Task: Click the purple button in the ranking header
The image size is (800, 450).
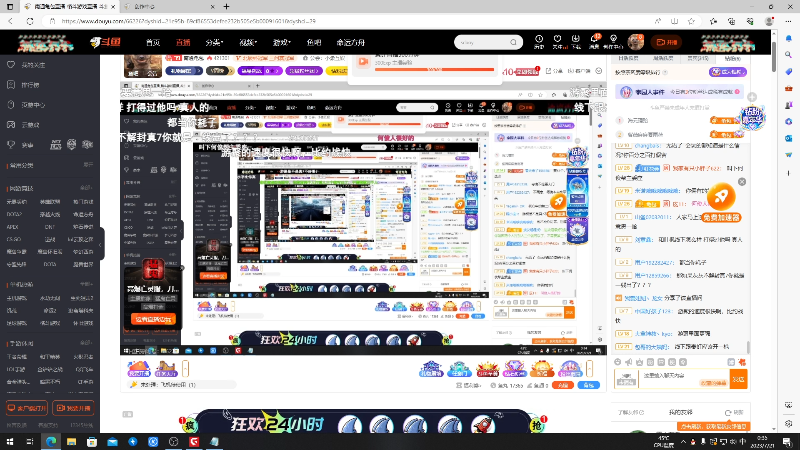Action: point(728,72)
